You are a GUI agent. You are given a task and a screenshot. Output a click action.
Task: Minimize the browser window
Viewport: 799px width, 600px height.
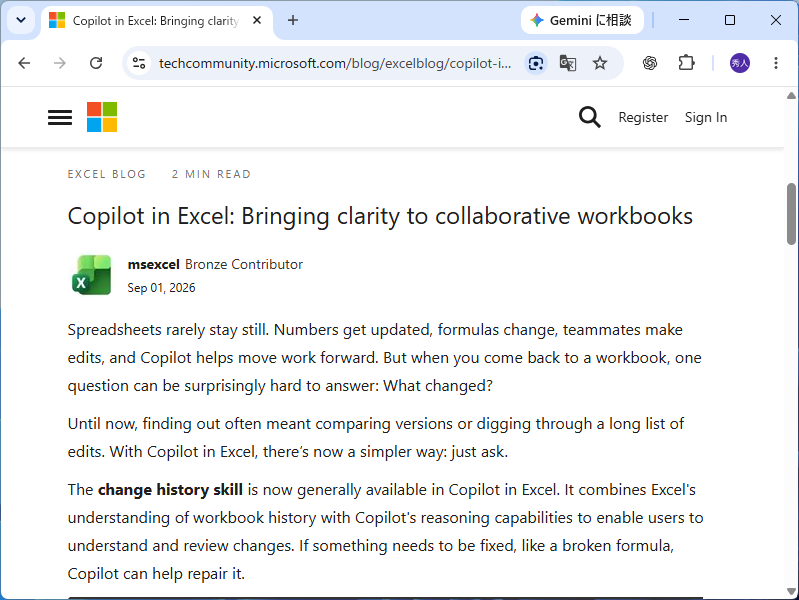(x=684, y=20)
